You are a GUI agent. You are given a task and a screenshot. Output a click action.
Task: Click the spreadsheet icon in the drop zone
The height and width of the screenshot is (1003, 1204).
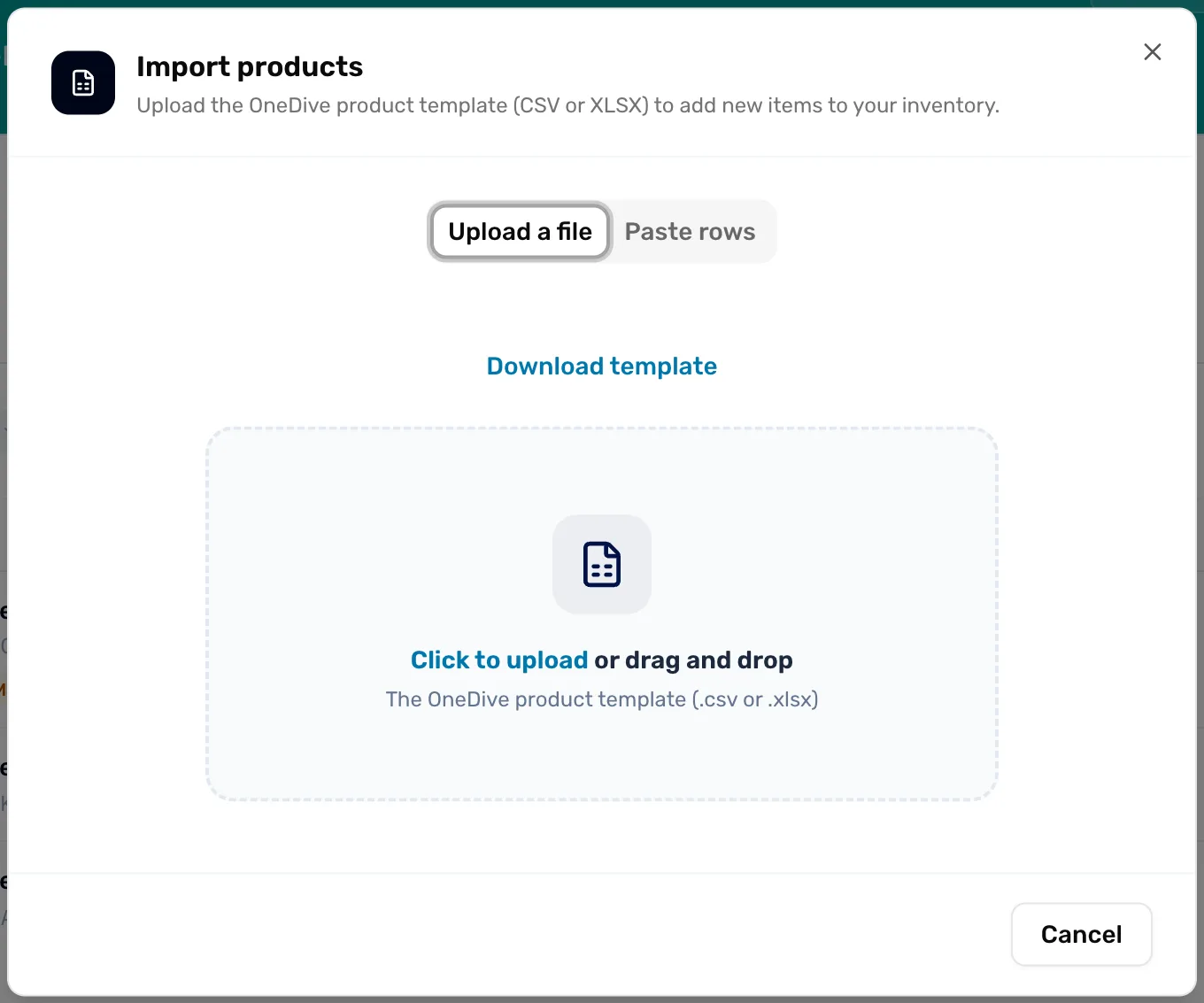click(x=602, y=565)
